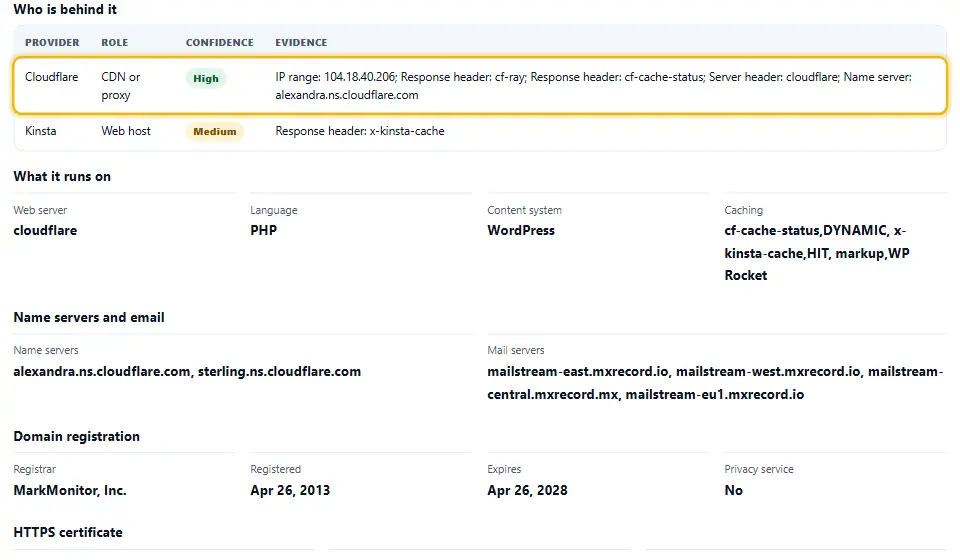The width and height of the screenshot is (960, 560).
Task: Click the web server value 'cloudflare'
Action: click(45, 230)
